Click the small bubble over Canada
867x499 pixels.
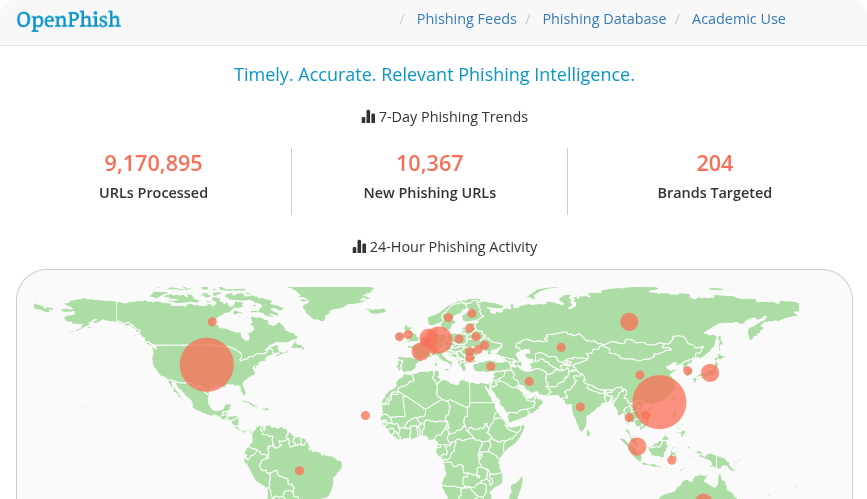coord(212,322)
